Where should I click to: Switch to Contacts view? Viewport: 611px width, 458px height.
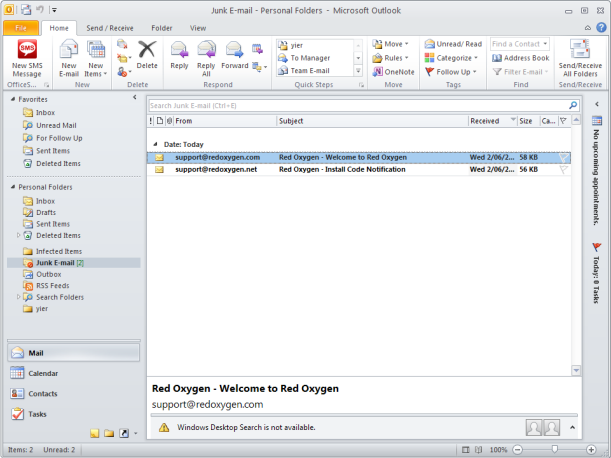73,393
